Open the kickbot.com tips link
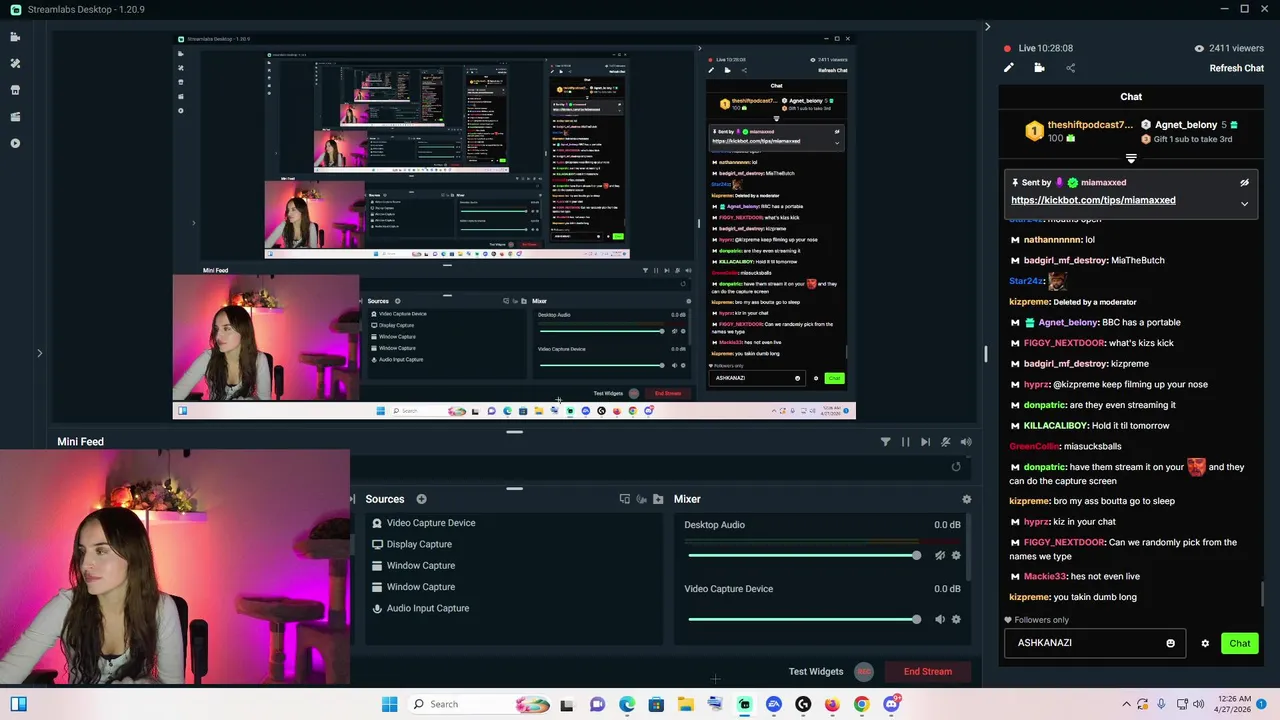The width and height of the screenshot is (1280, 720). 1093,200
